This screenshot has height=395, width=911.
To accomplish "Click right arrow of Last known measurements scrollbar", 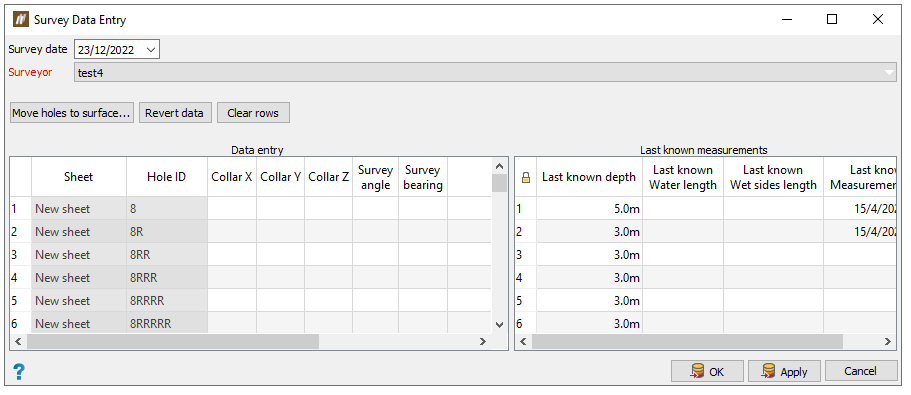I will point(887,342).
